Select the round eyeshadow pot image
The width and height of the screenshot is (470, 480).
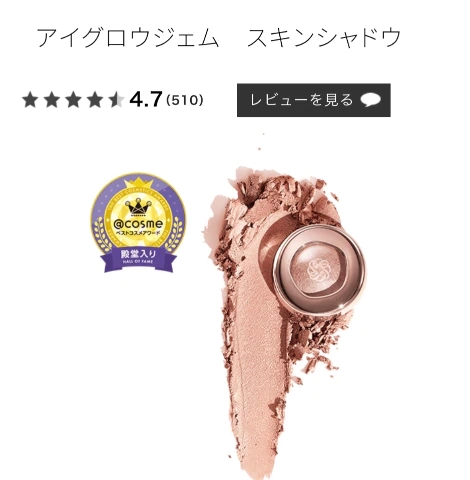[319, 269]
